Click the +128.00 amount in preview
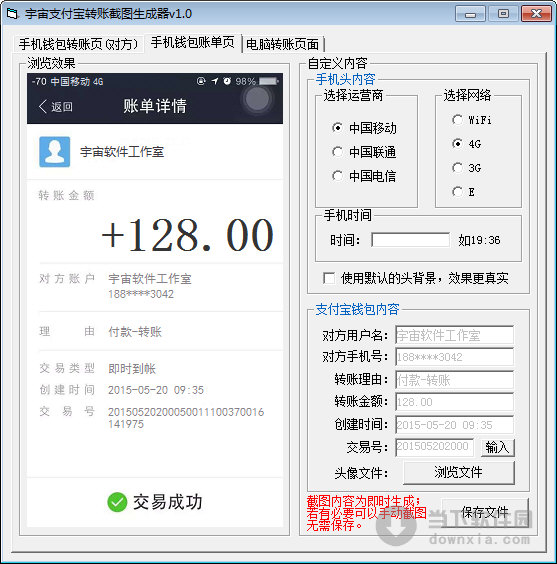Image resolution: width=557 pixels, height=564 pixels. pyautogui.click(x=187, y=236)
